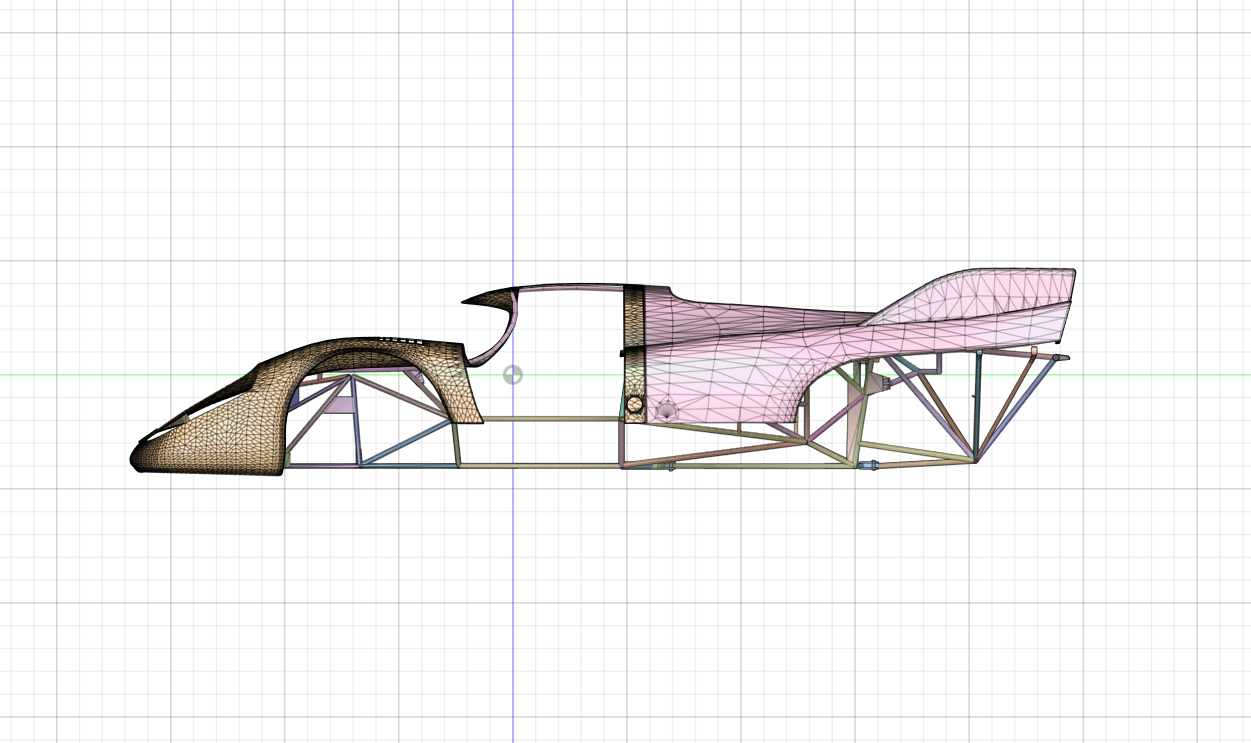Pick the dashed circular sketch near rear body
The width and height of the screenshot is (1251, 743).
click(667, 410)
